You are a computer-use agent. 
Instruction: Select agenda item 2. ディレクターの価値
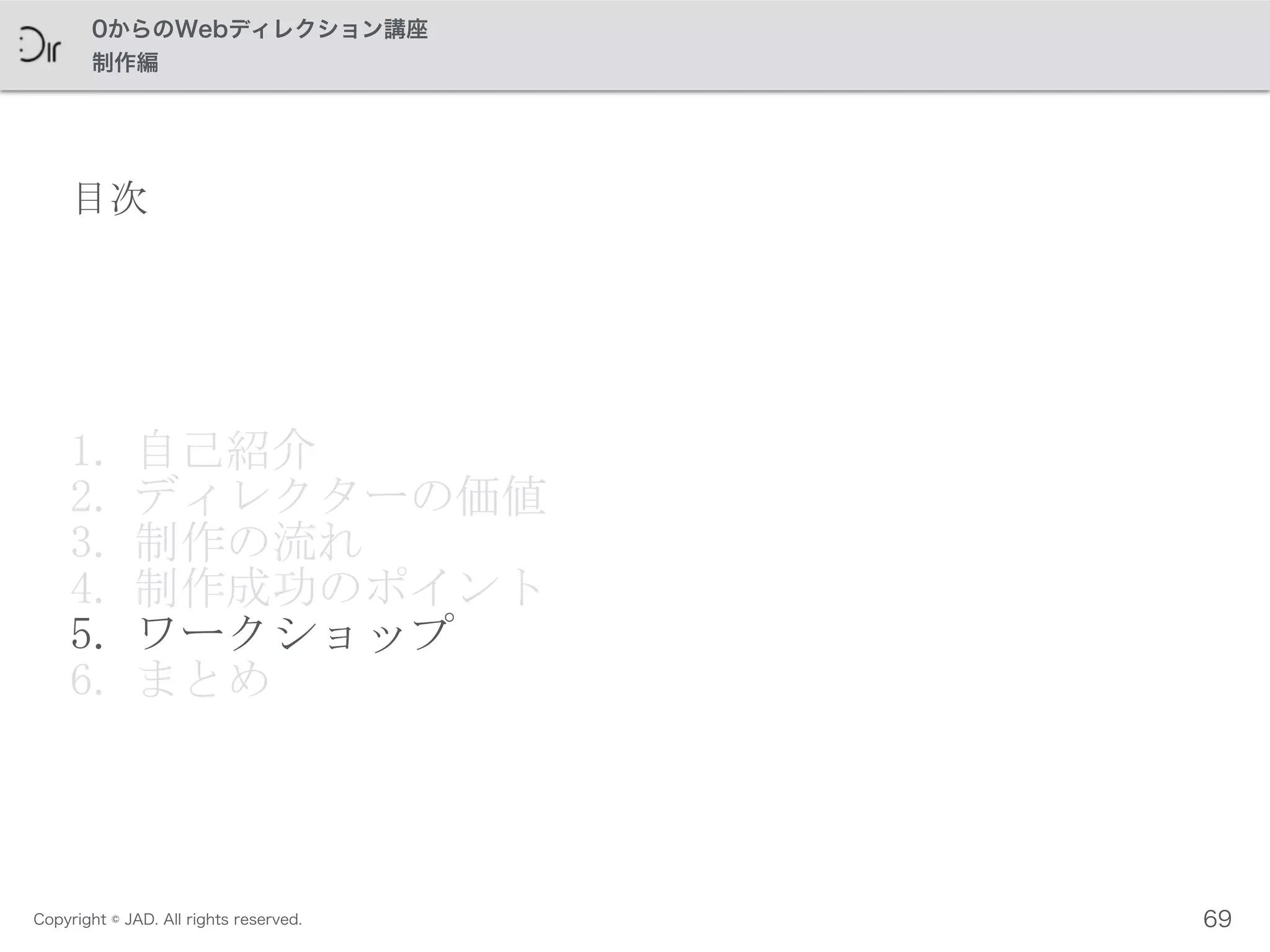tap(308, 496)
